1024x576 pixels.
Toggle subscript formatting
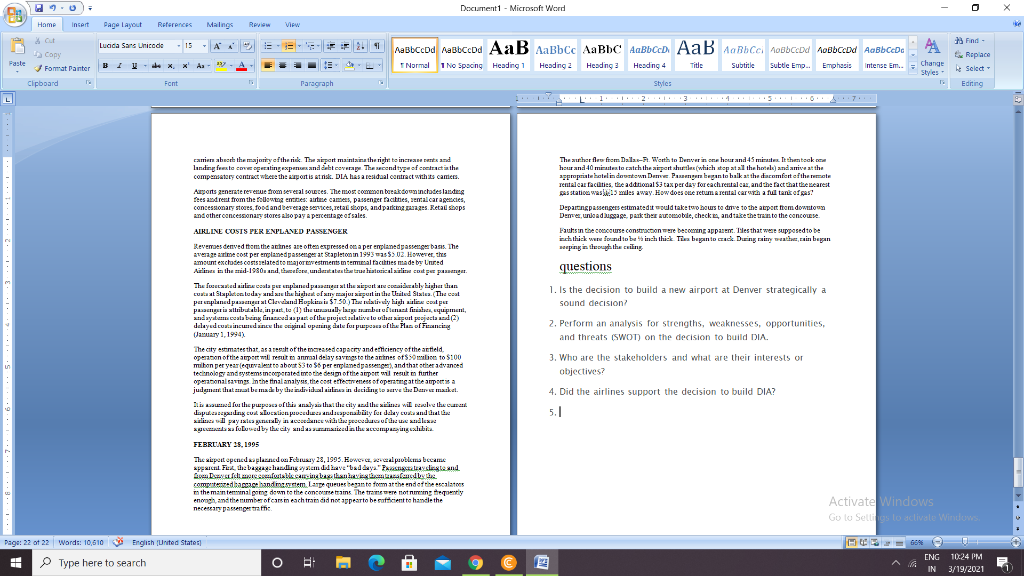pos(171,65)
